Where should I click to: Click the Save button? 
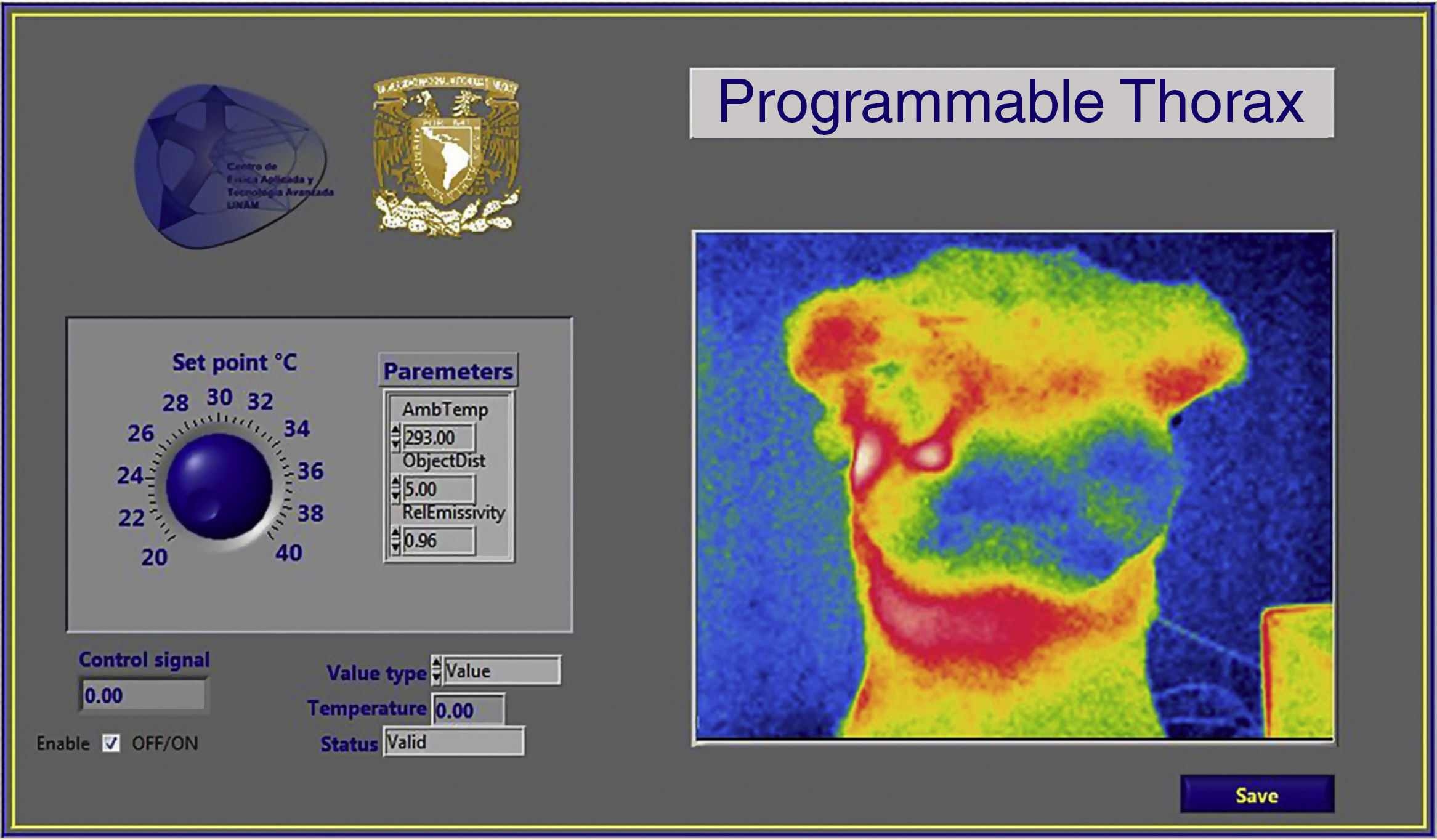pyautogui.click(x=1257, y=795)
